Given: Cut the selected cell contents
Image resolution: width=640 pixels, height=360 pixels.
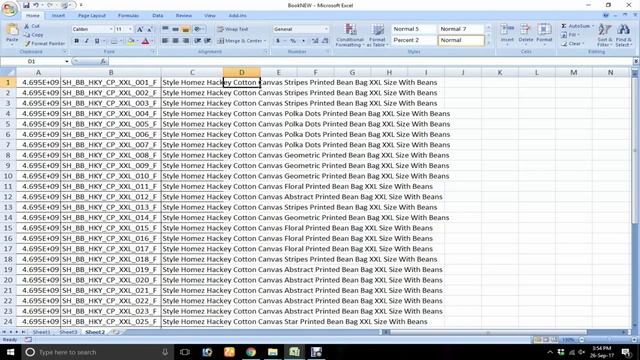Looking at the screenshot, I should pos(32,26).
